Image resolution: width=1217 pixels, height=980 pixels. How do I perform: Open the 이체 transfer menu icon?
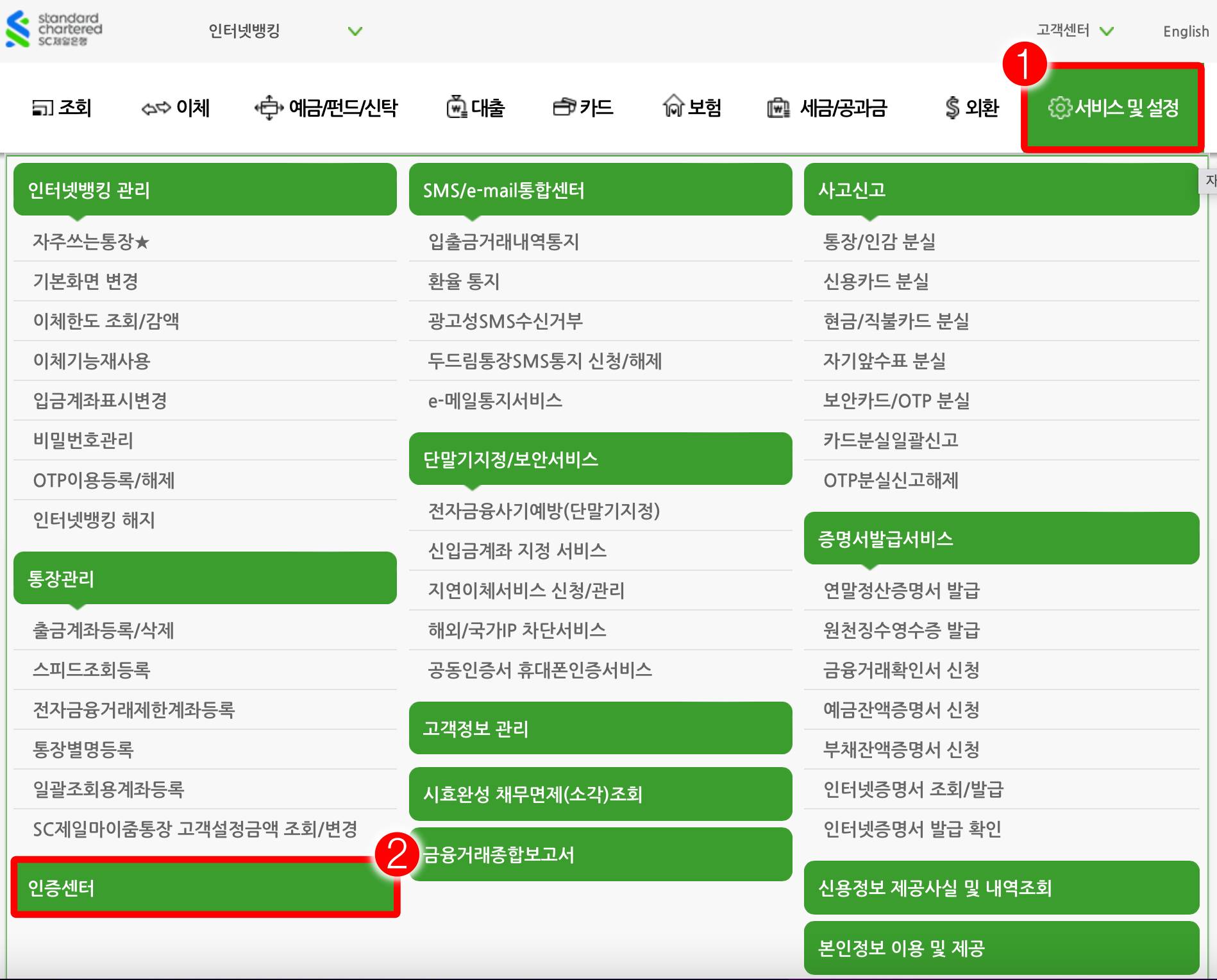[x=156, y=108]
